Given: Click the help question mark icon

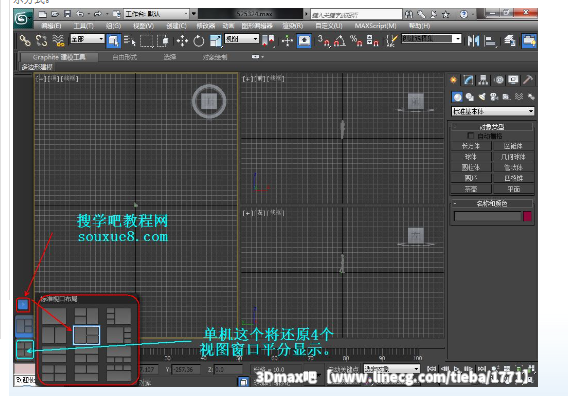Looking at the screenshot, I should [x=463, y=14].
